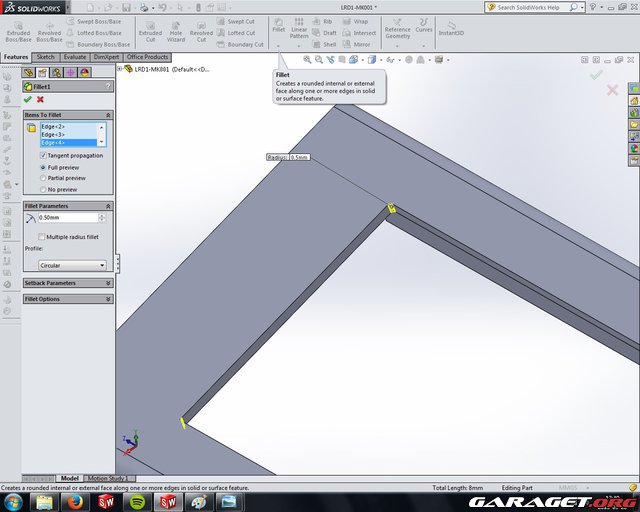Image resolution: width=640 pixels, height=512 pixels.
Task: Open Firefox from the taskbar
Action: [x=77, y=501]
